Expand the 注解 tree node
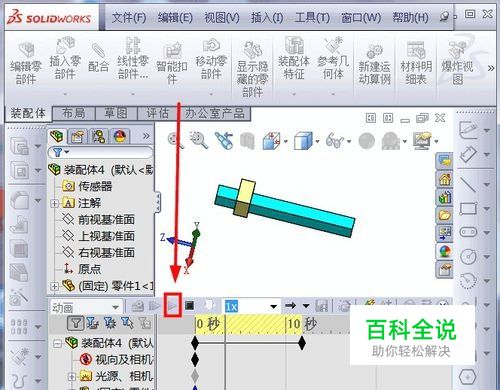This screenshot has width=500, height=390. 54,203
